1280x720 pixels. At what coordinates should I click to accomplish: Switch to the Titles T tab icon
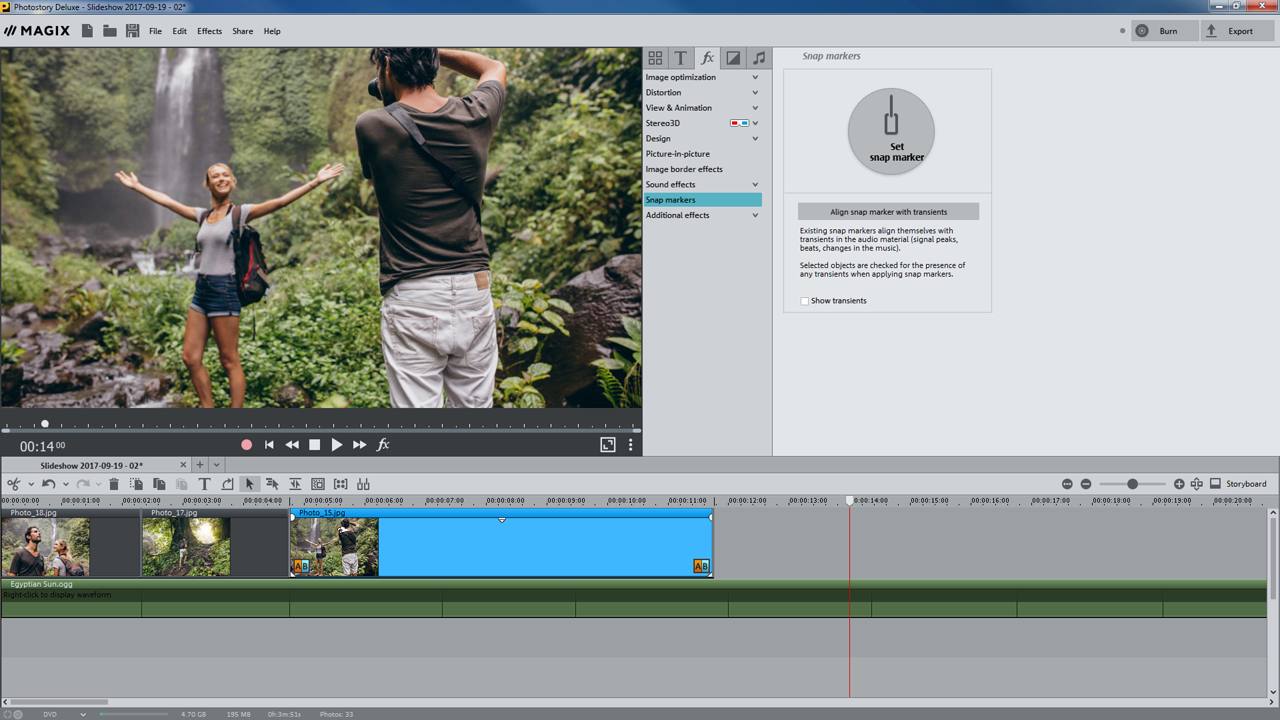click(680, 58)
